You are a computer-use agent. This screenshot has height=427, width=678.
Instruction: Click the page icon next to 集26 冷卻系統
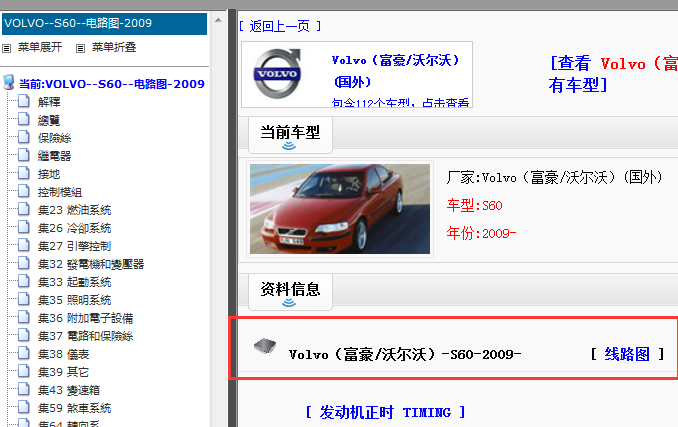point(24,227)
